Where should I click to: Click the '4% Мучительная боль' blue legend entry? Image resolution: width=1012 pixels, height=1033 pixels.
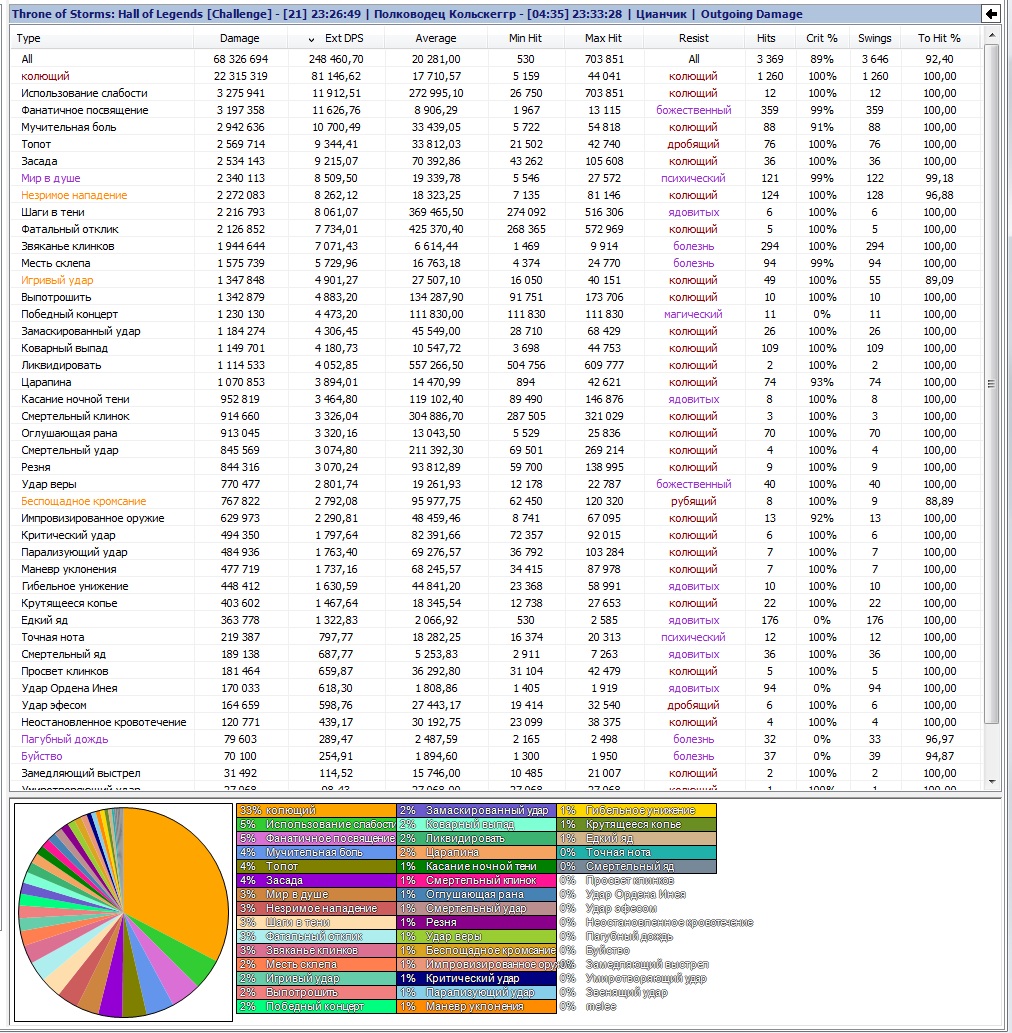click(x=316, y=852)
